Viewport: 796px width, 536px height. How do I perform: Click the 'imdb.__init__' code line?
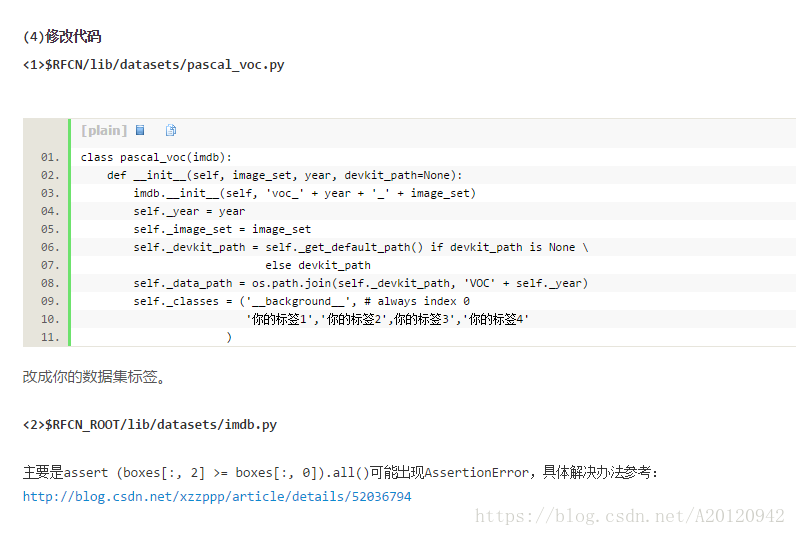(305, 193)
